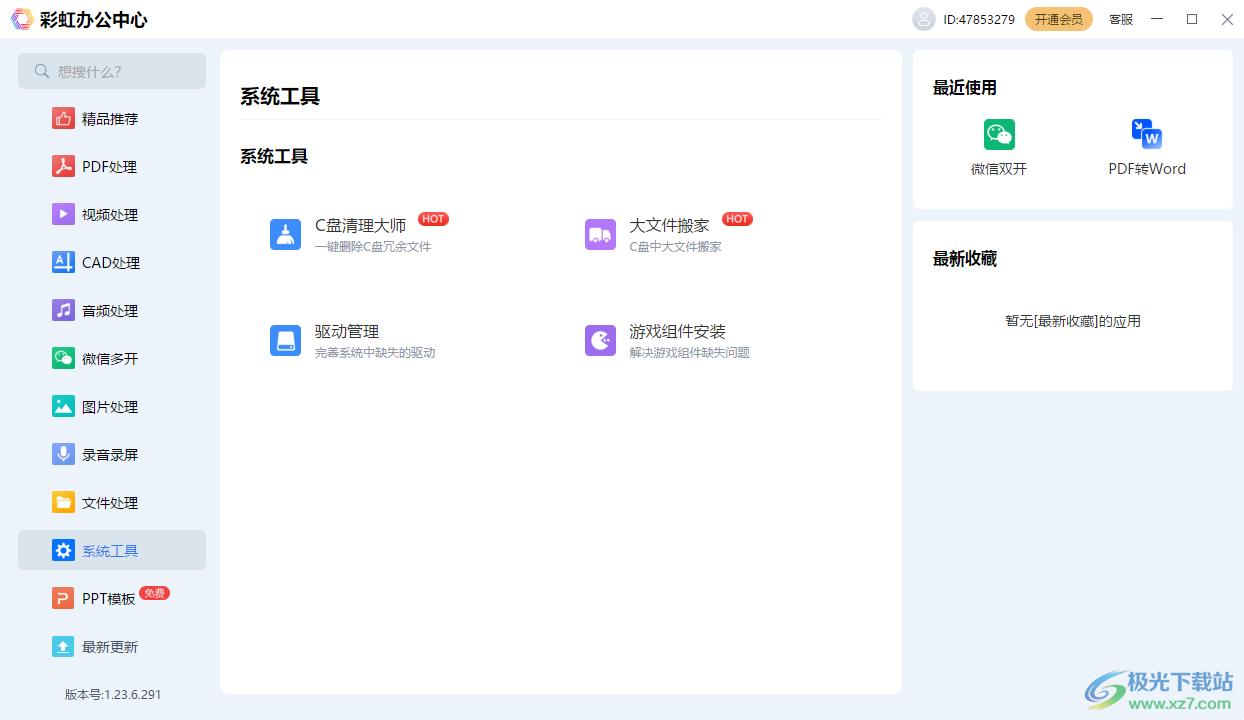The image size is (1244, 720).
Task: Open 客服 support link
Action: [x=1121, y=19]
